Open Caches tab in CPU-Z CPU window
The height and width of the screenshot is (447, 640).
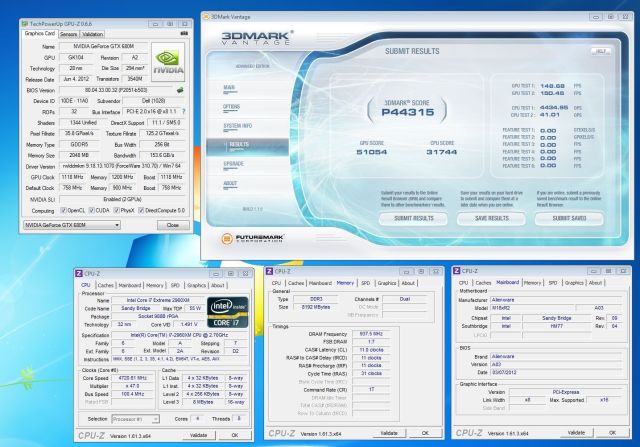[x=106, y=285]
